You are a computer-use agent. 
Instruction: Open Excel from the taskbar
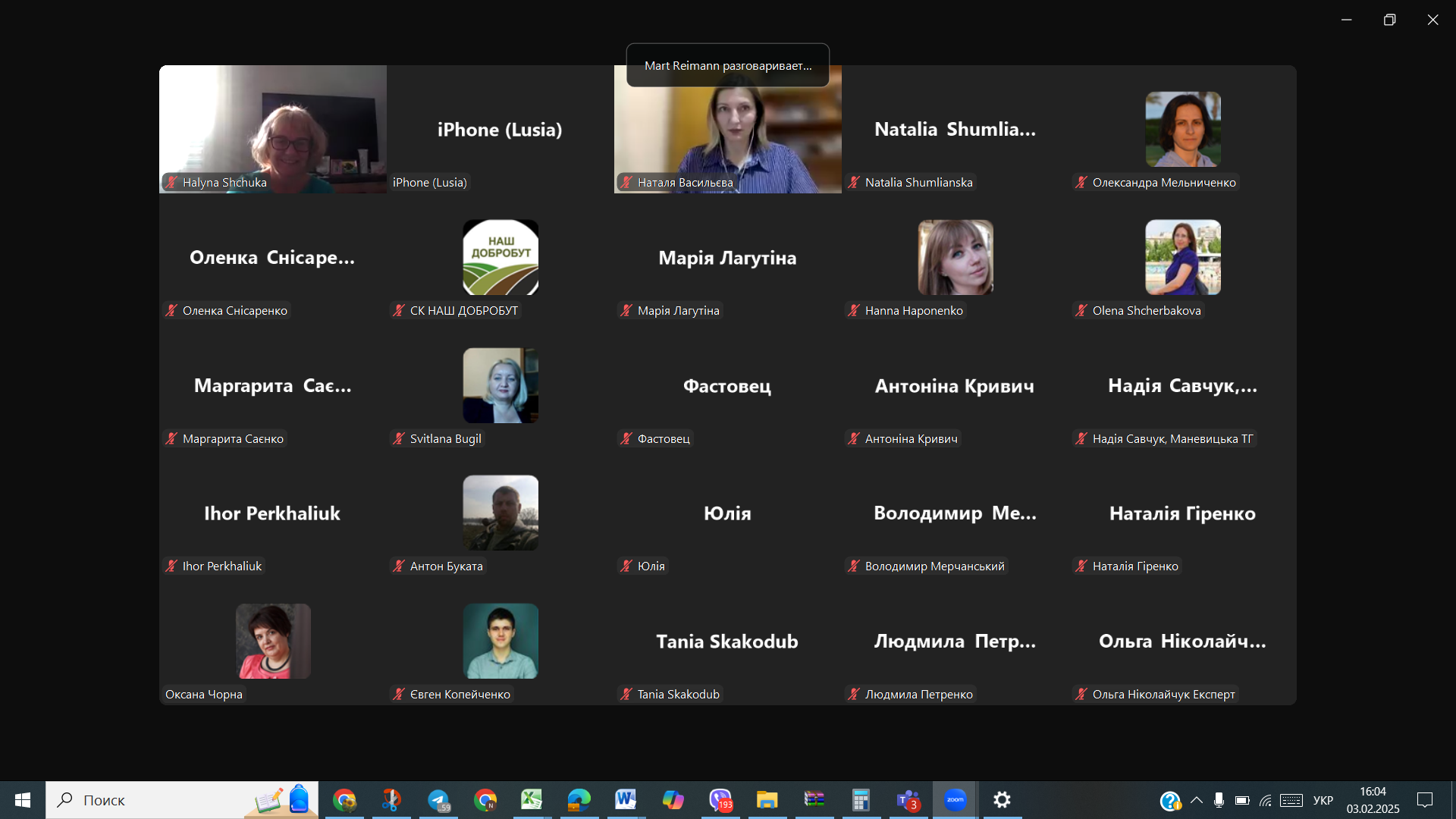pyautogui.click(x=532, y=800)
